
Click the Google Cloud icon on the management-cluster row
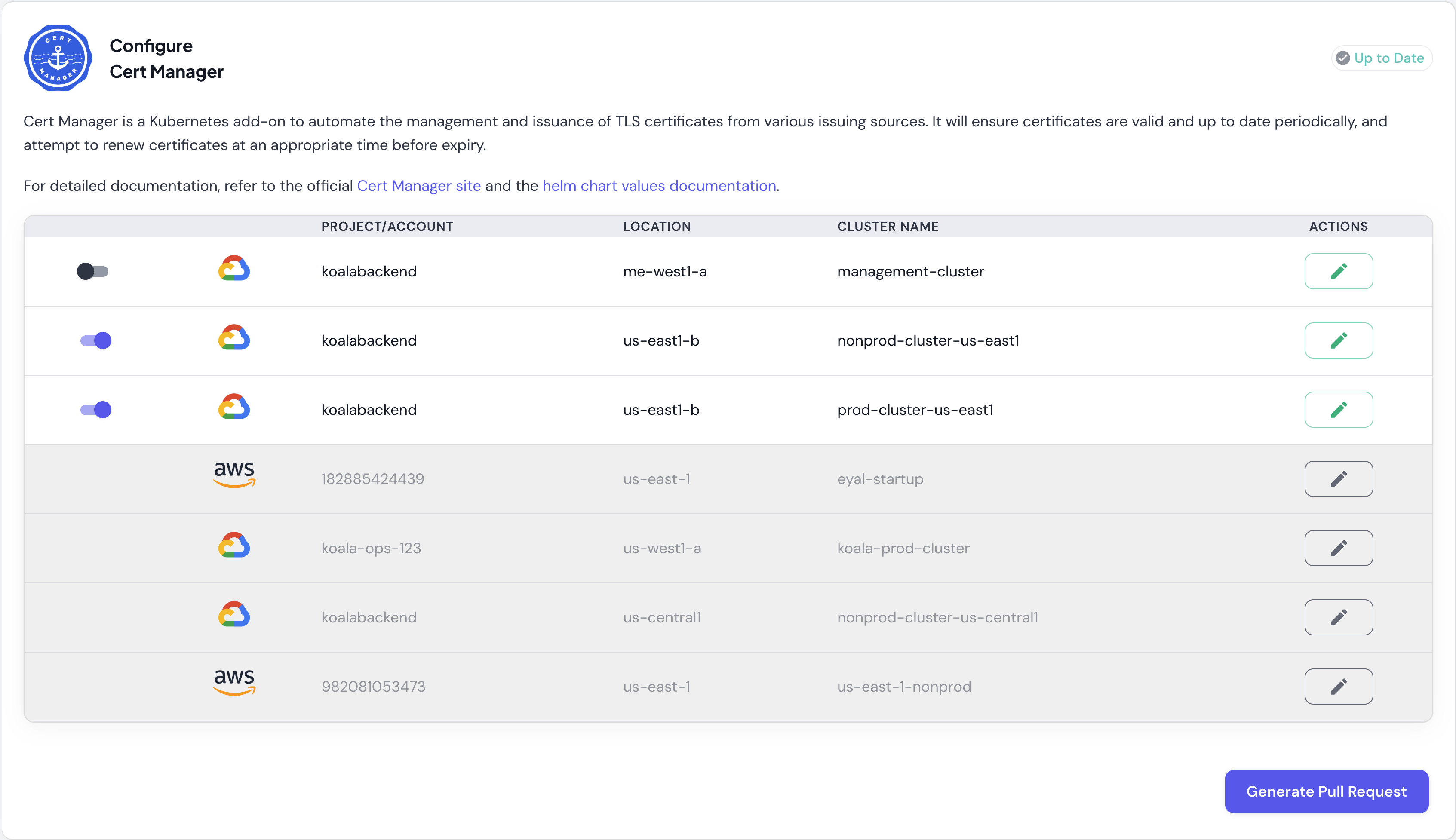coord(234,268)
